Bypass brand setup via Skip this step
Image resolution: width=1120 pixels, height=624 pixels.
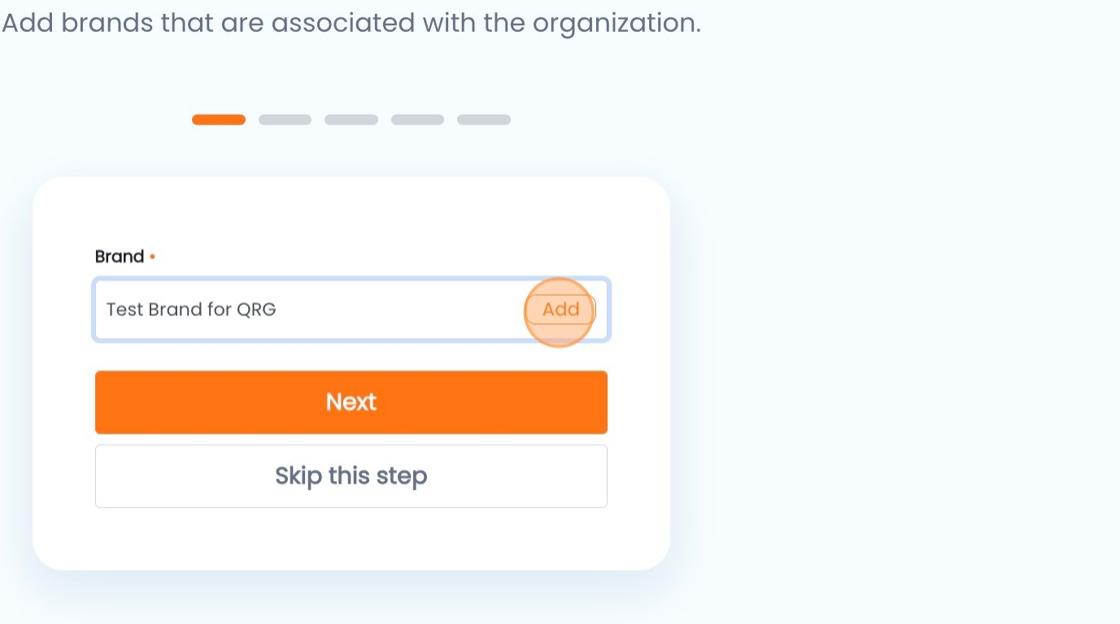coord(351,476)
